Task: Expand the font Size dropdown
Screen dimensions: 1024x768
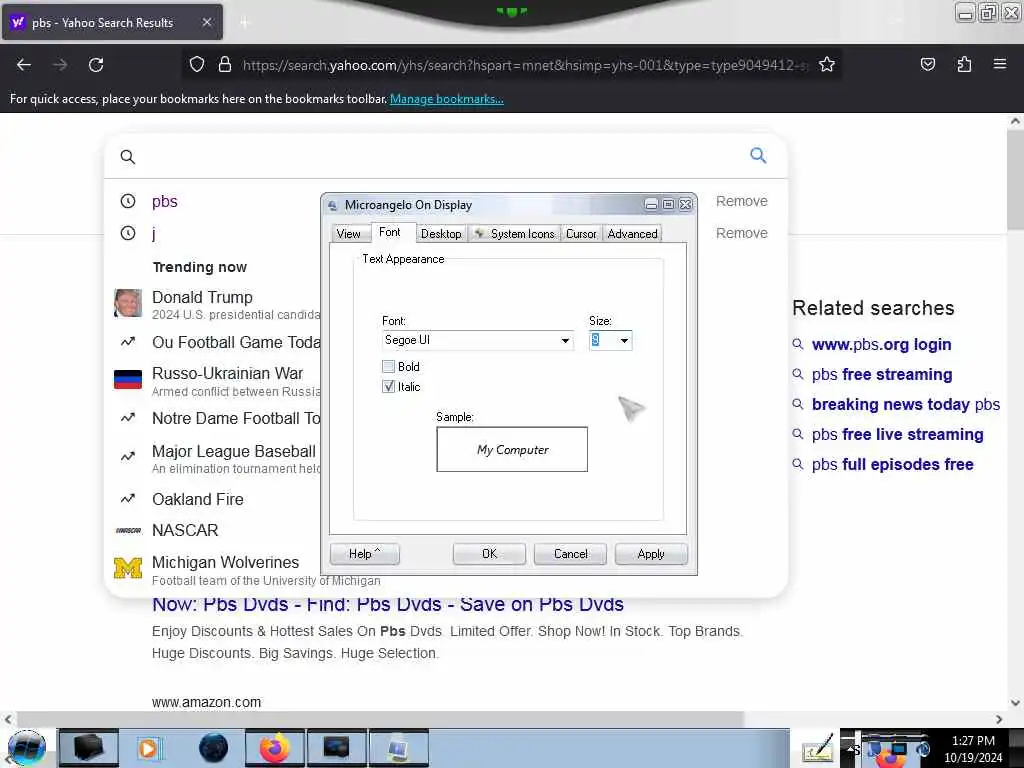Action: coord(624,340)
